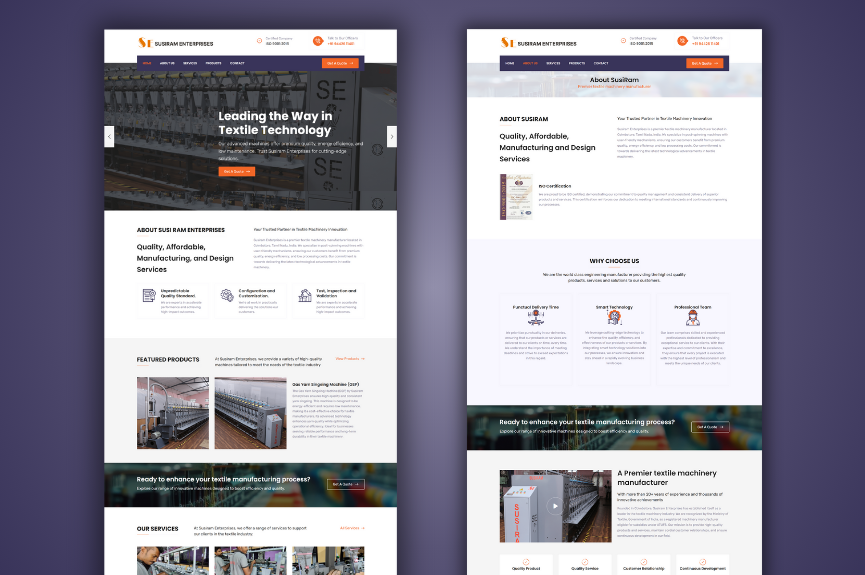The width and height of the screenshot is (865, 575).
Task: Open About Us in the About page navbar
Action: pyautogui.click(x=530, y=63)
